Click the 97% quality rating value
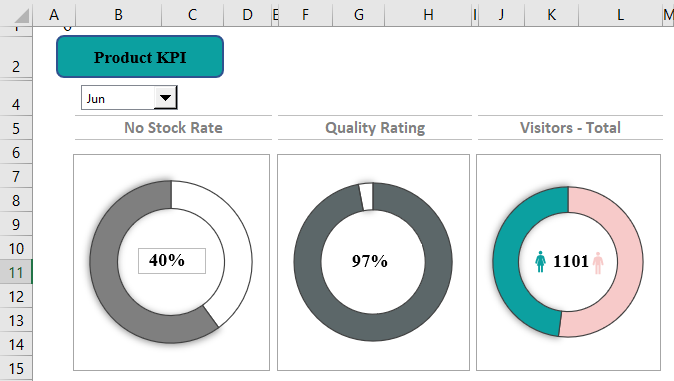This screenshot has width=674, height=381. click(369, 261)
